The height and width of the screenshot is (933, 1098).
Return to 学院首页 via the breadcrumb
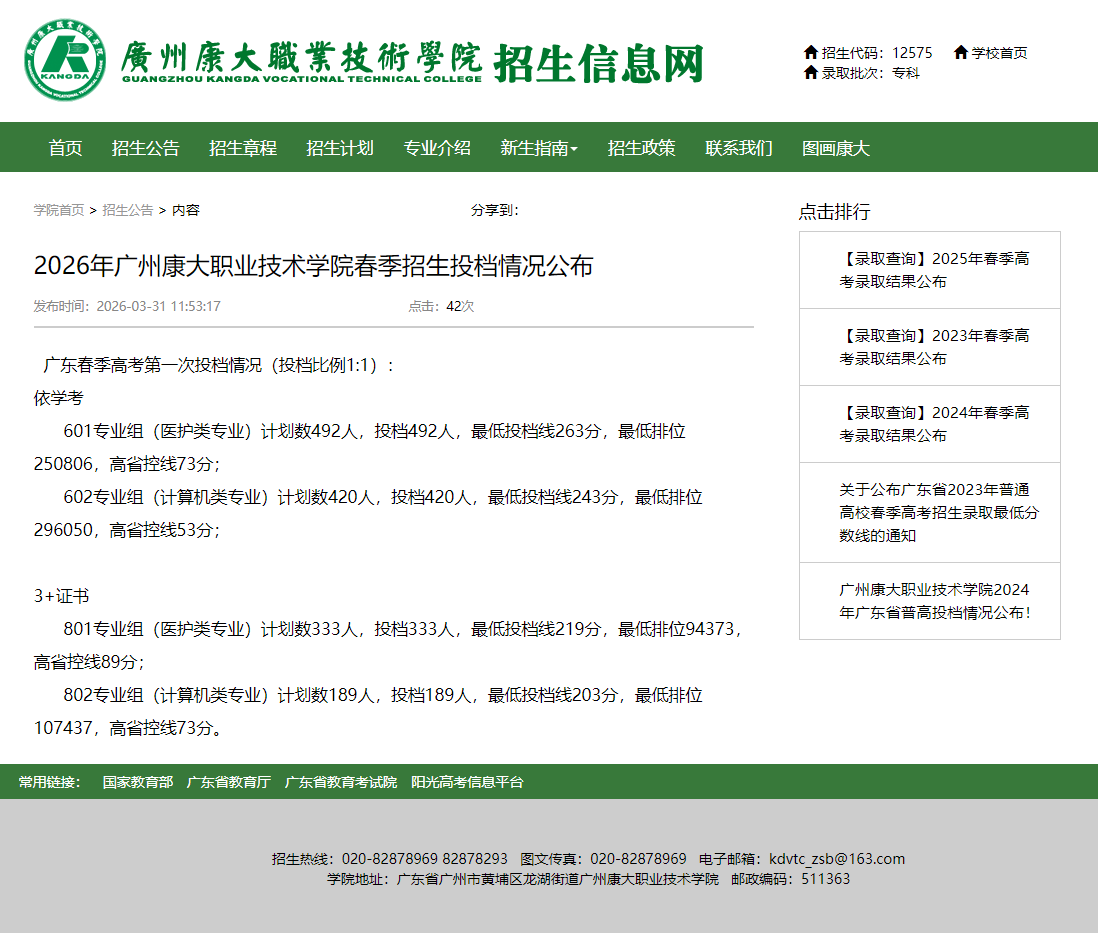56,211
